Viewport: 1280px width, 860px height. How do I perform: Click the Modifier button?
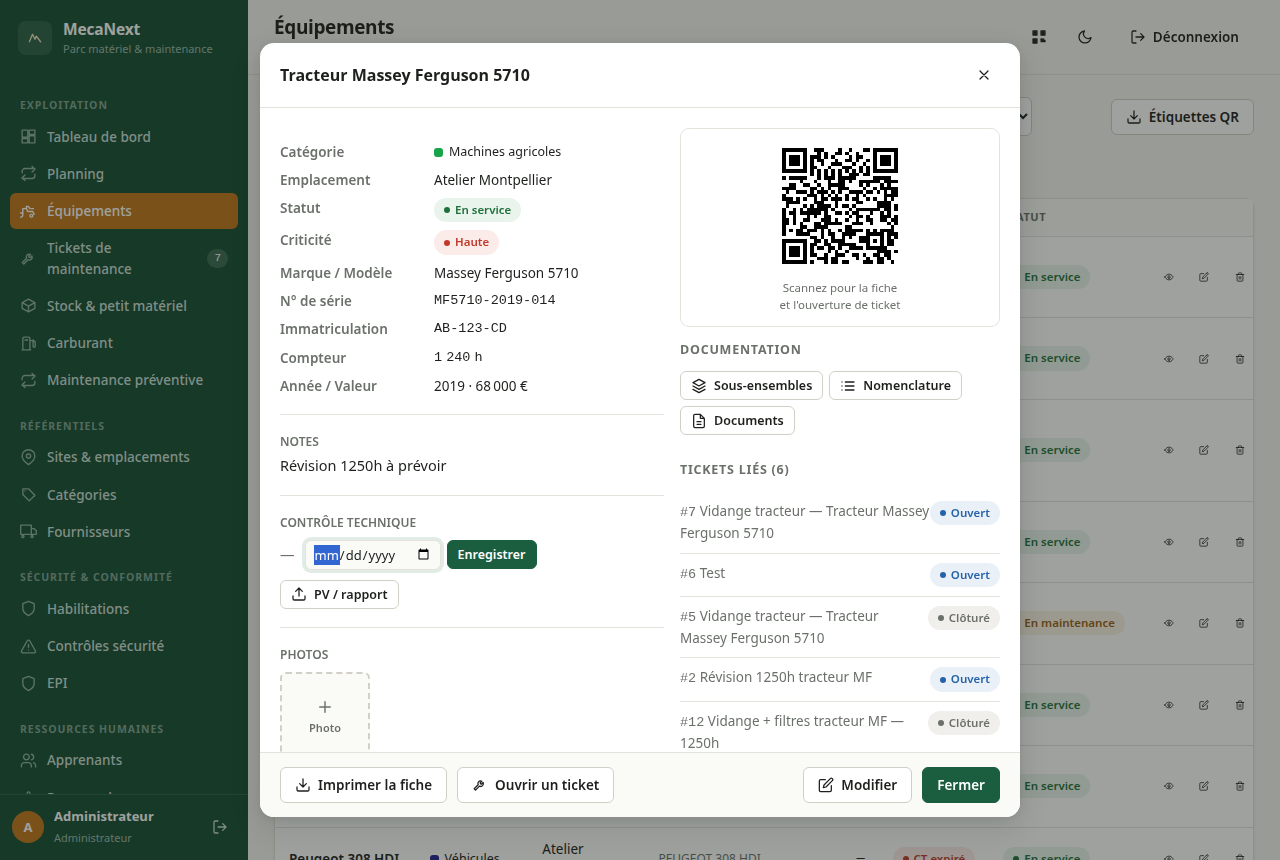(x=857, y=785)
